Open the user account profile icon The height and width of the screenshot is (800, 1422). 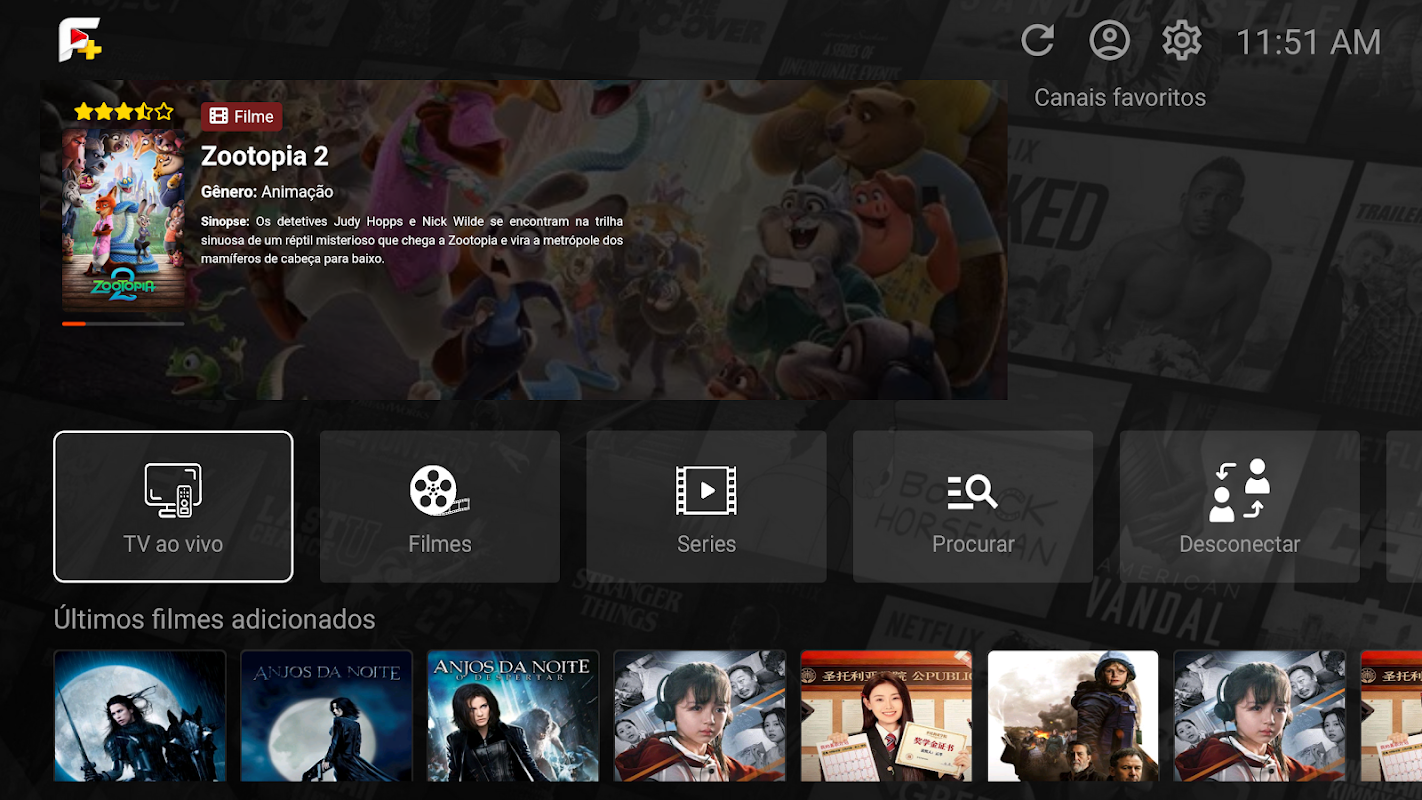1109,41
